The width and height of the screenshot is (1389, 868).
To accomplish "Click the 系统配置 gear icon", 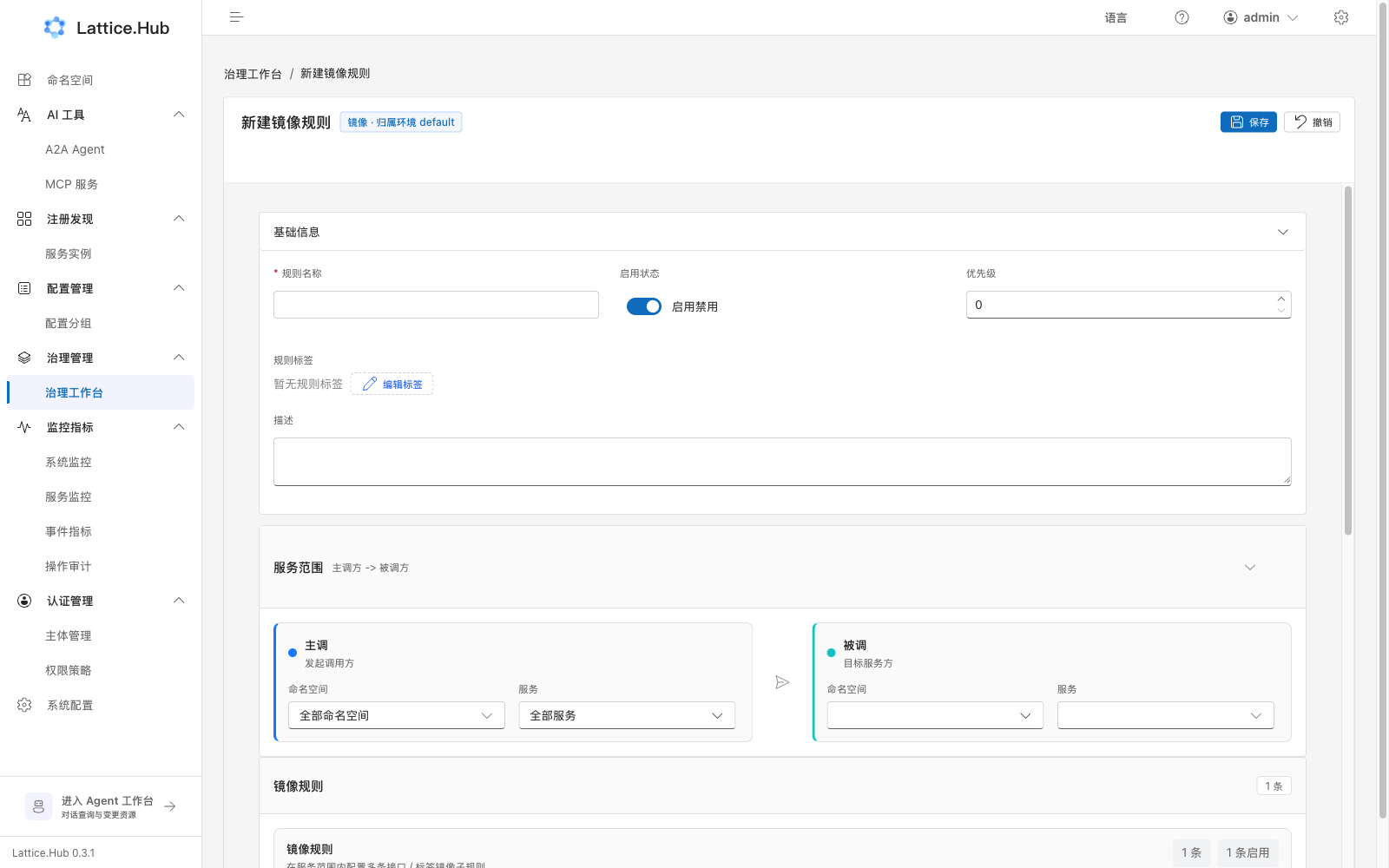I will [x=24, y=705].
